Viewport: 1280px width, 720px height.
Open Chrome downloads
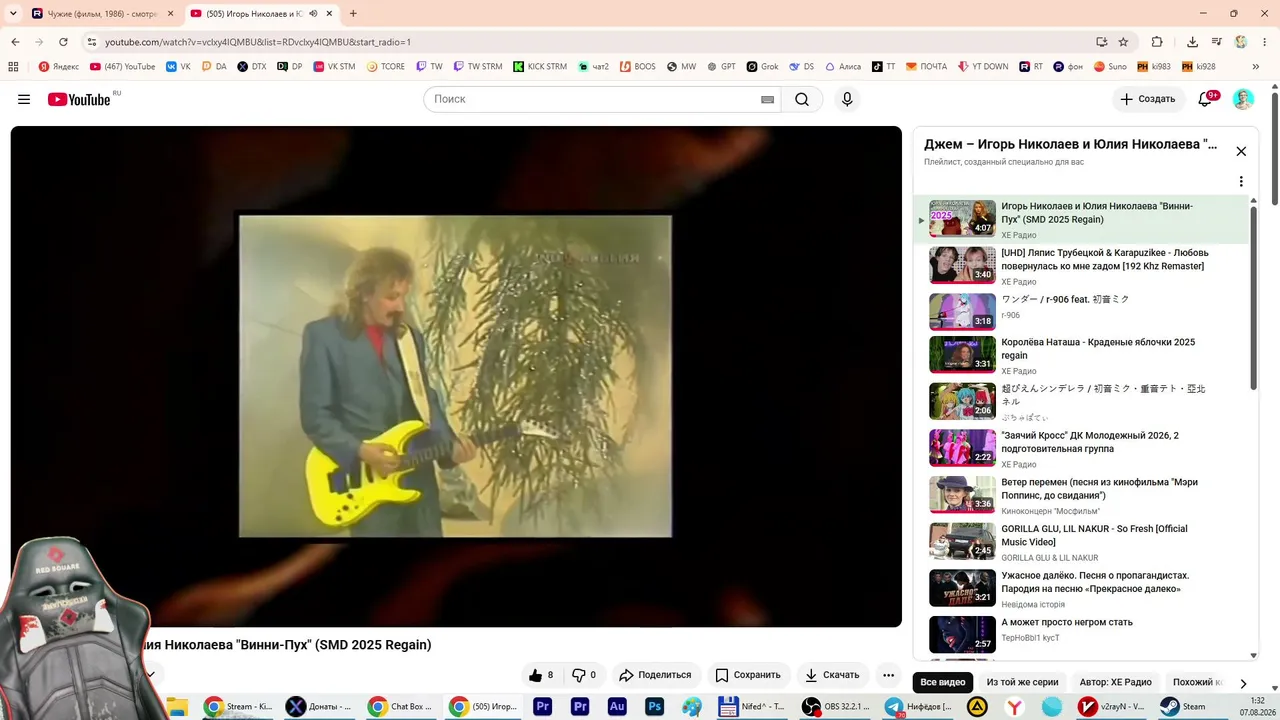click(x=1192, y=42)
